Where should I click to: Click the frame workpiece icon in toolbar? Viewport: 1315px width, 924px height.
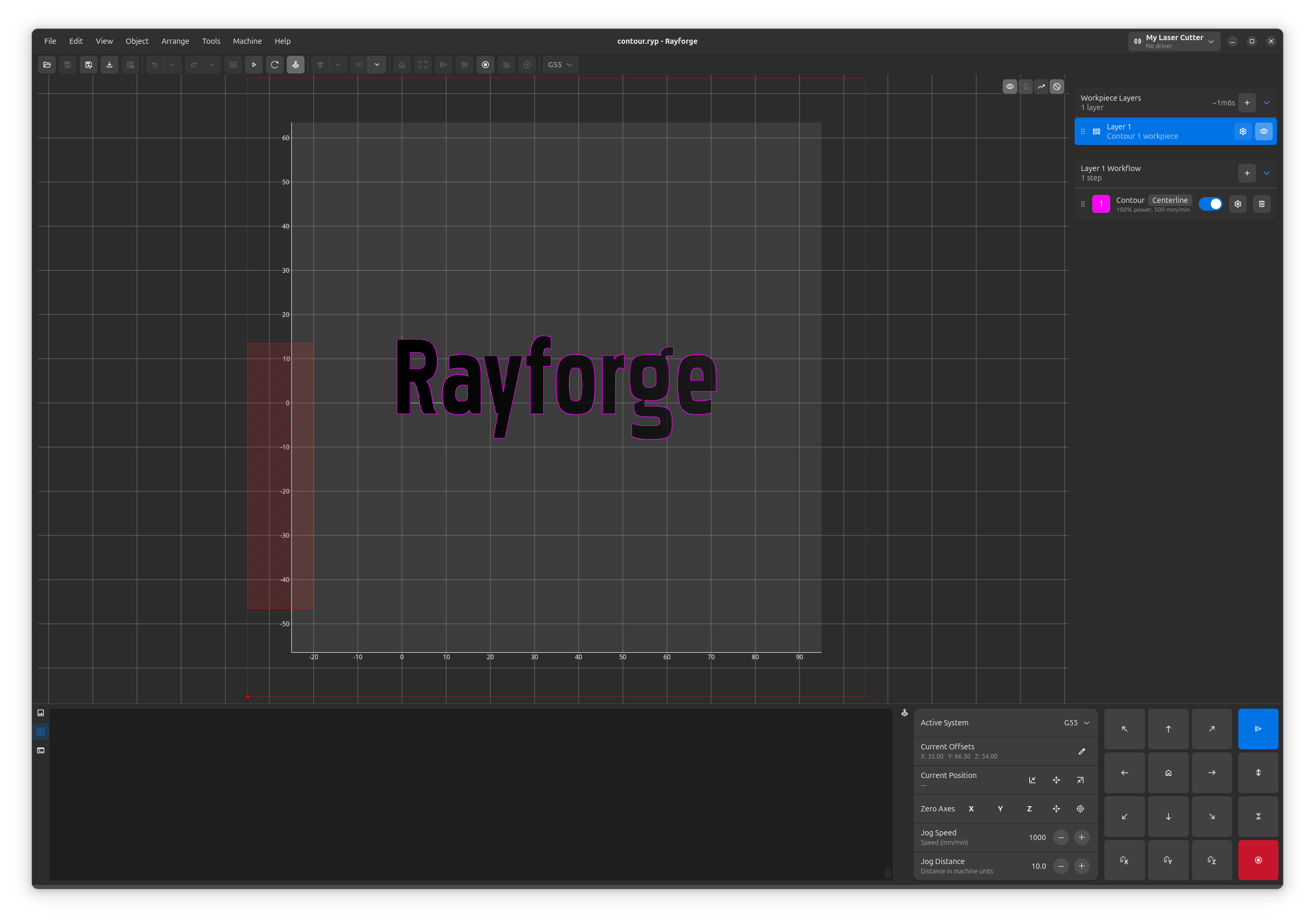pos(423,65)
